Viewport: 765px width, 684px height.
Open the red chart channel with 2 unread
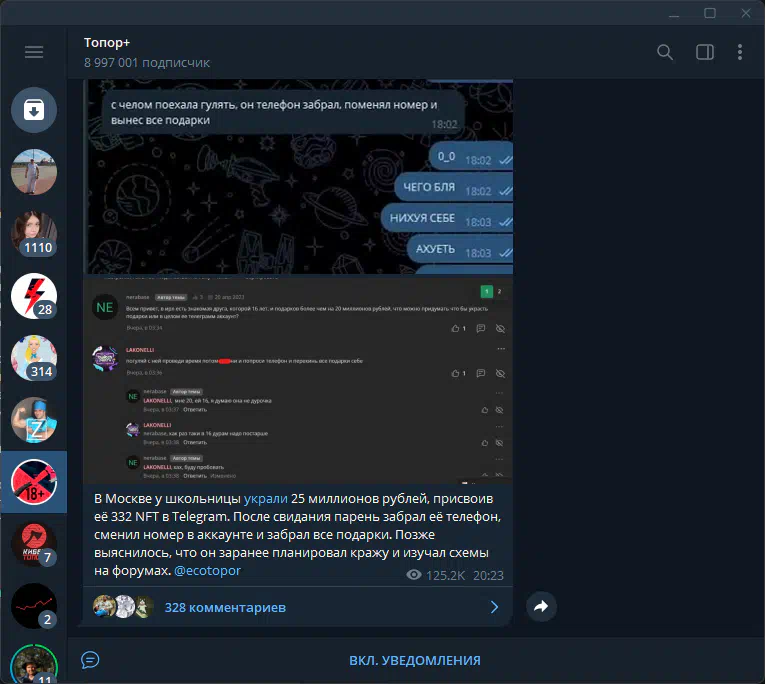point(34,605)
